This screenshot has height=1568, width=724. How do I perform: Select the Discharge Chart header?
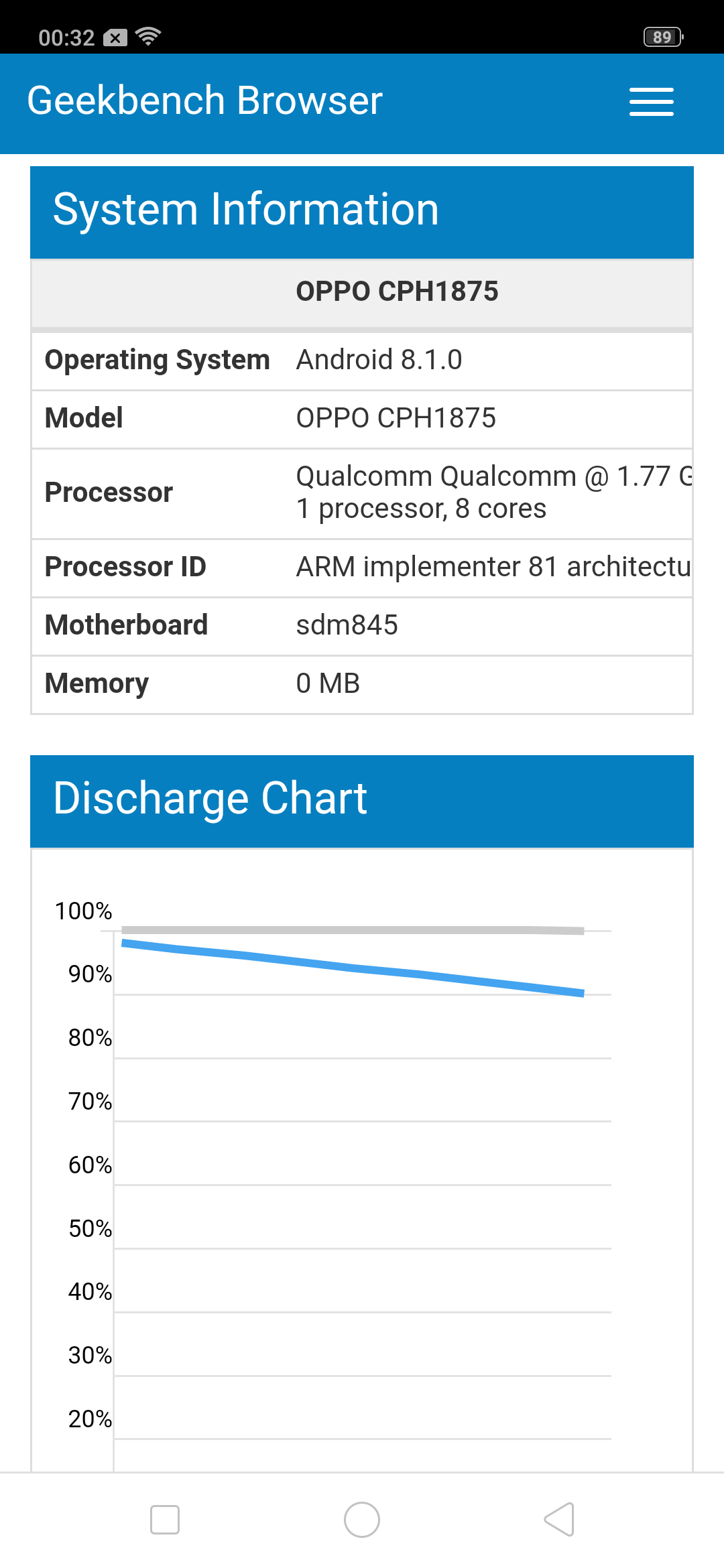[x=210, y=799]
